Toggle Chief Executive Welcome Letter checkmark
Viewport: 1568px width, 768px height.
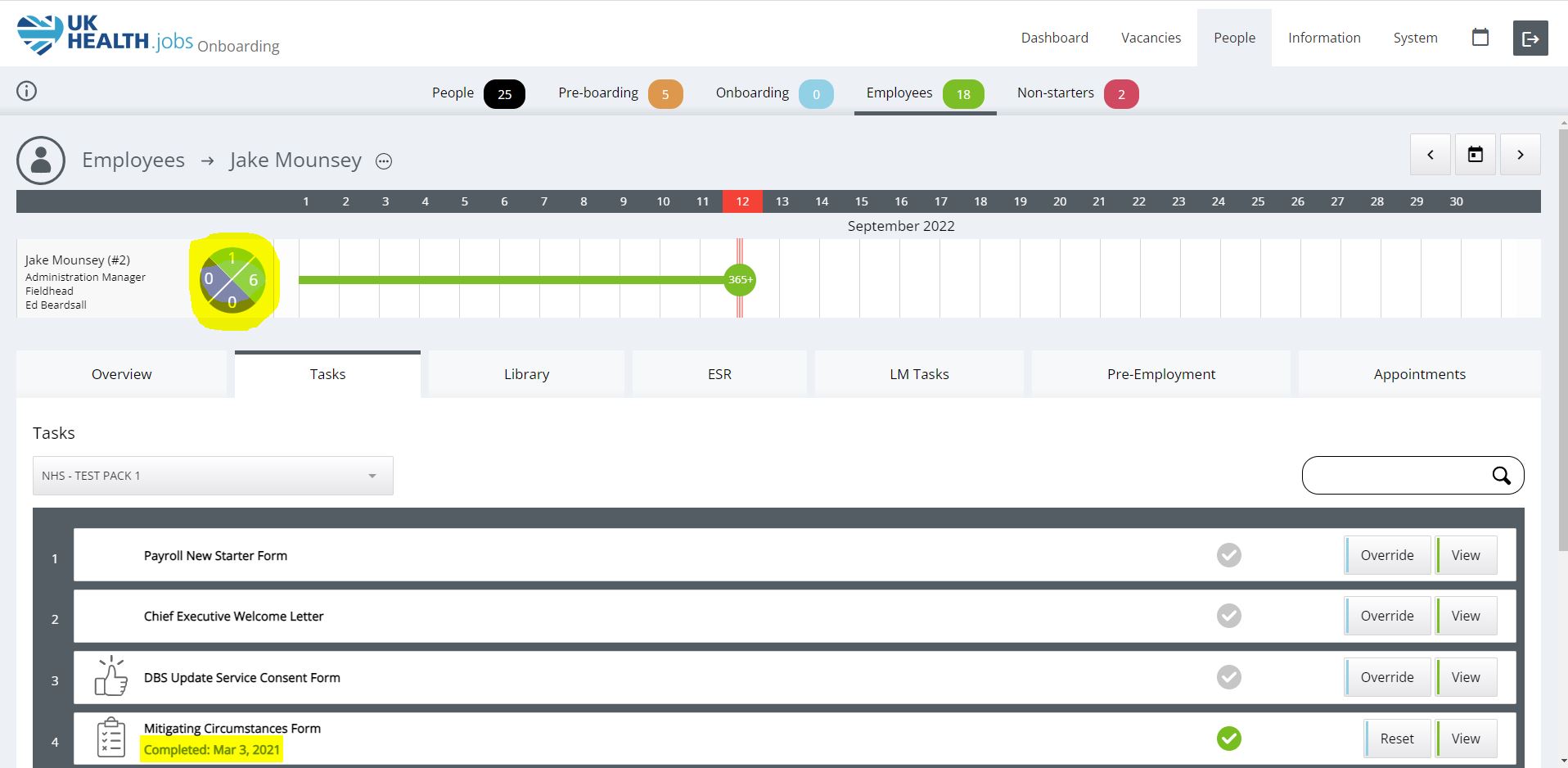(1228, 616)
